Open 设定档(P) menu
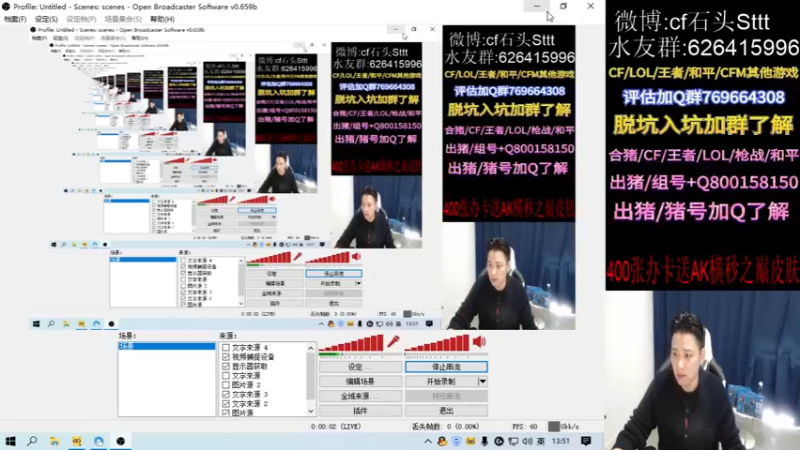 tap(81, 19)
